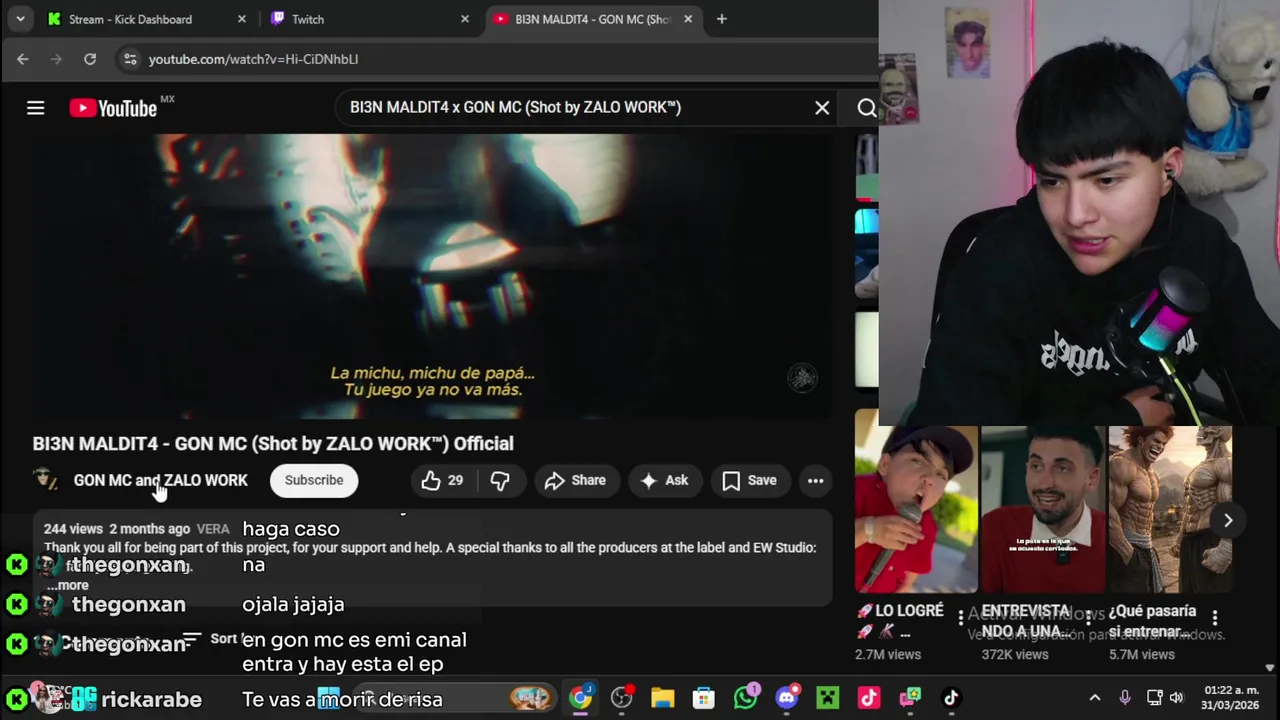The height and width of the screenshot is (720, 1280).
Task: Switch to Stream - Kick Dashboard tab
Action: 148,19
